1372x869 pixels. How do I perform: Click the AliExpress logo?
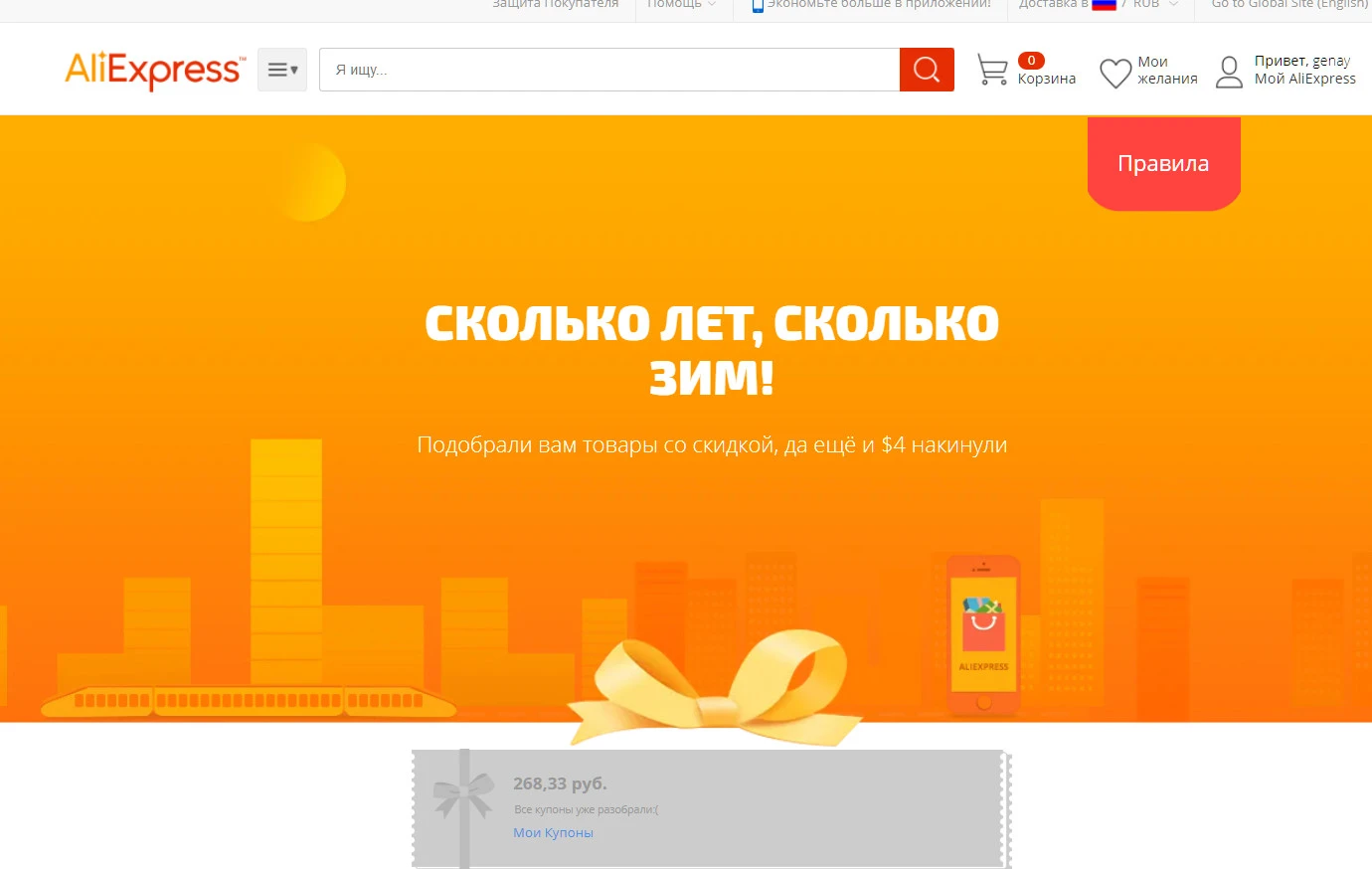pyautogui.click(x=154, y=70)
